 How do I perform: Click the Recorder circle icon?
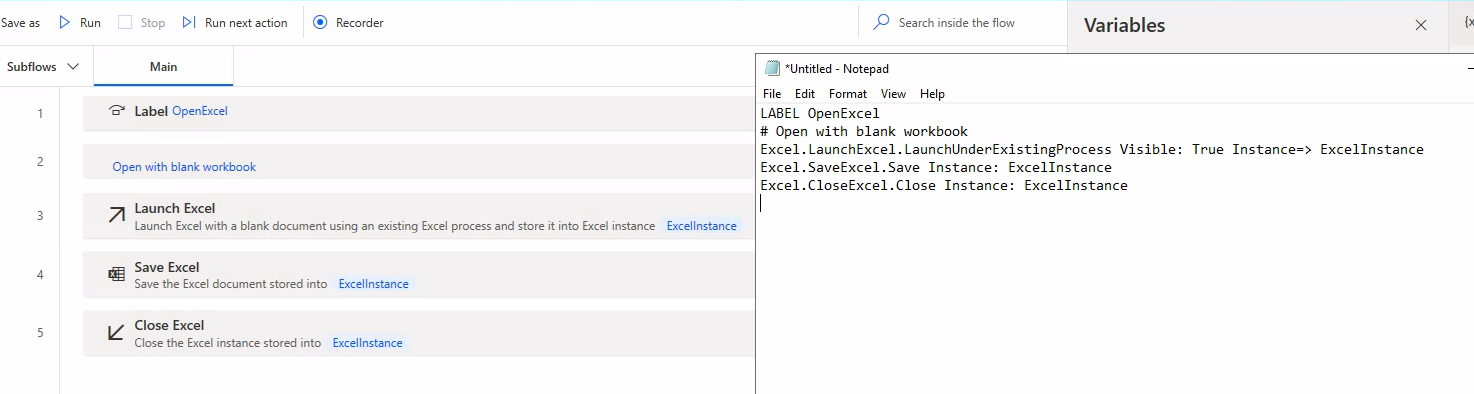320,22
